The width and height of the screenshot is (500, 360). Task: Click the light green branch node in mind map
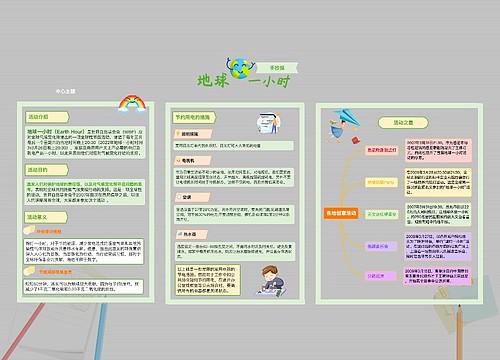point(381,214)
